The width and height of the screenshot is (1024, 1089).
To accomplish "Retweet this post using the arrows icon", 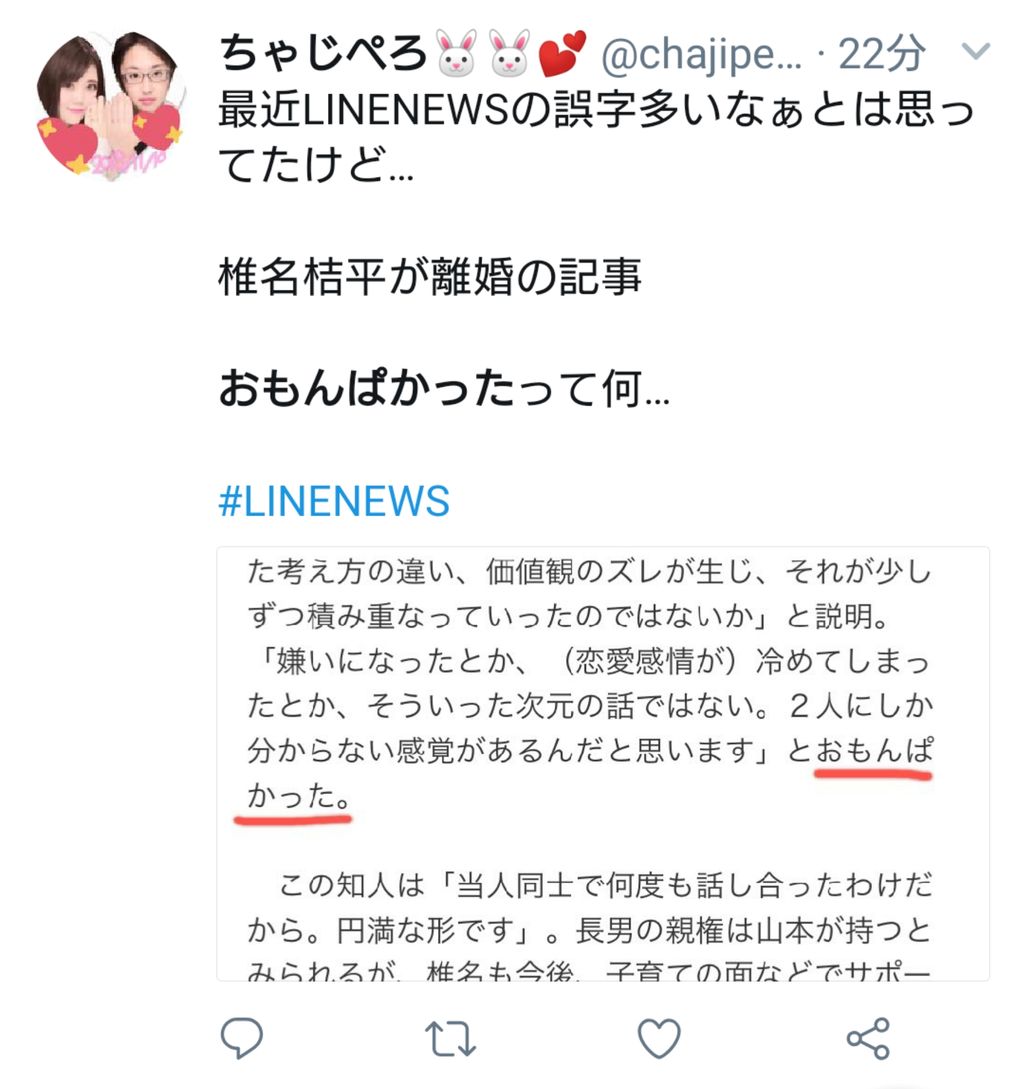I will click(x=450, y=1038).
